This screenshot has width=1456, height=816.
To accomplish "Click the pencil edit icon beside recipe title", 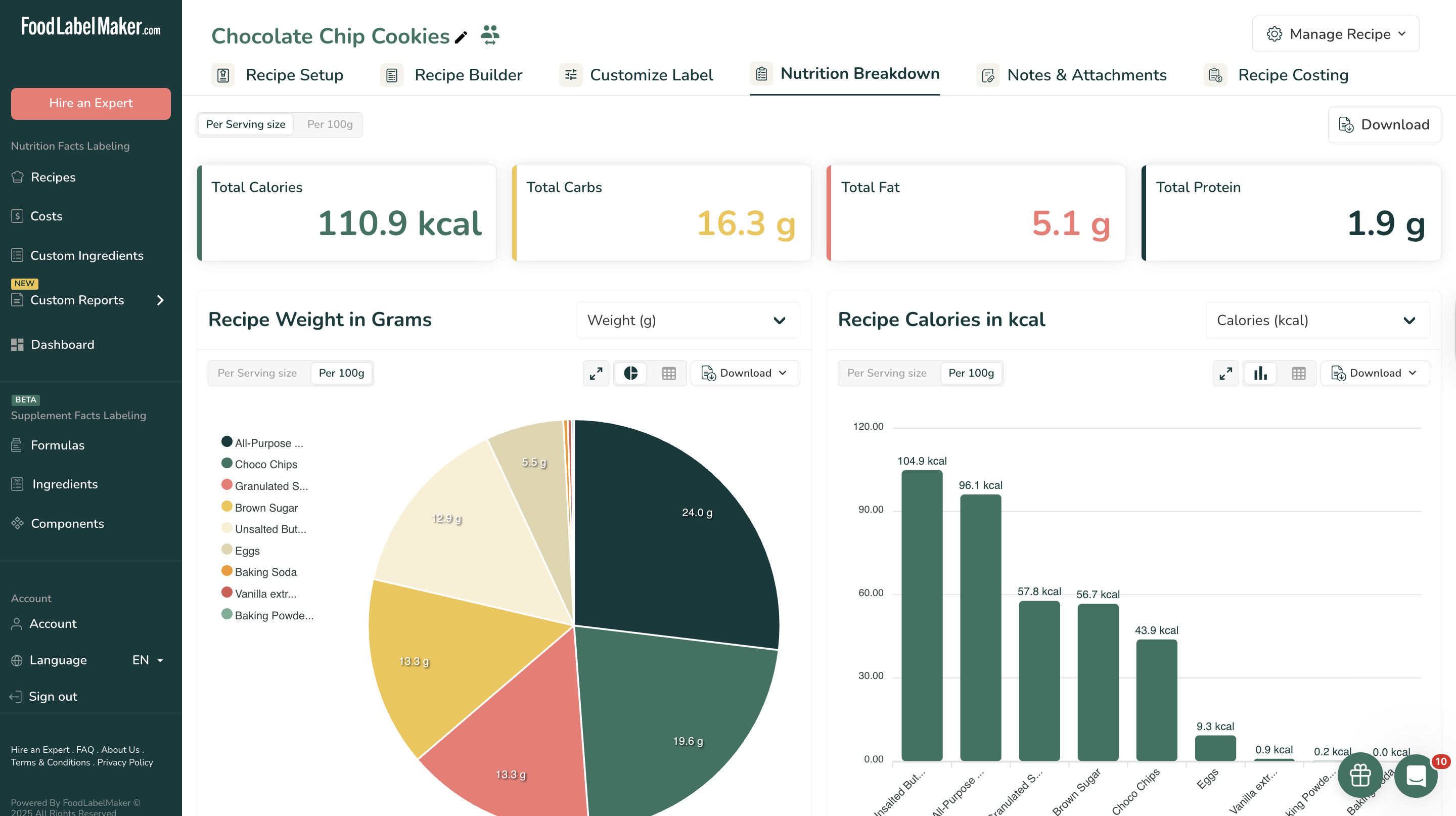I will click(x=461, y=37).
